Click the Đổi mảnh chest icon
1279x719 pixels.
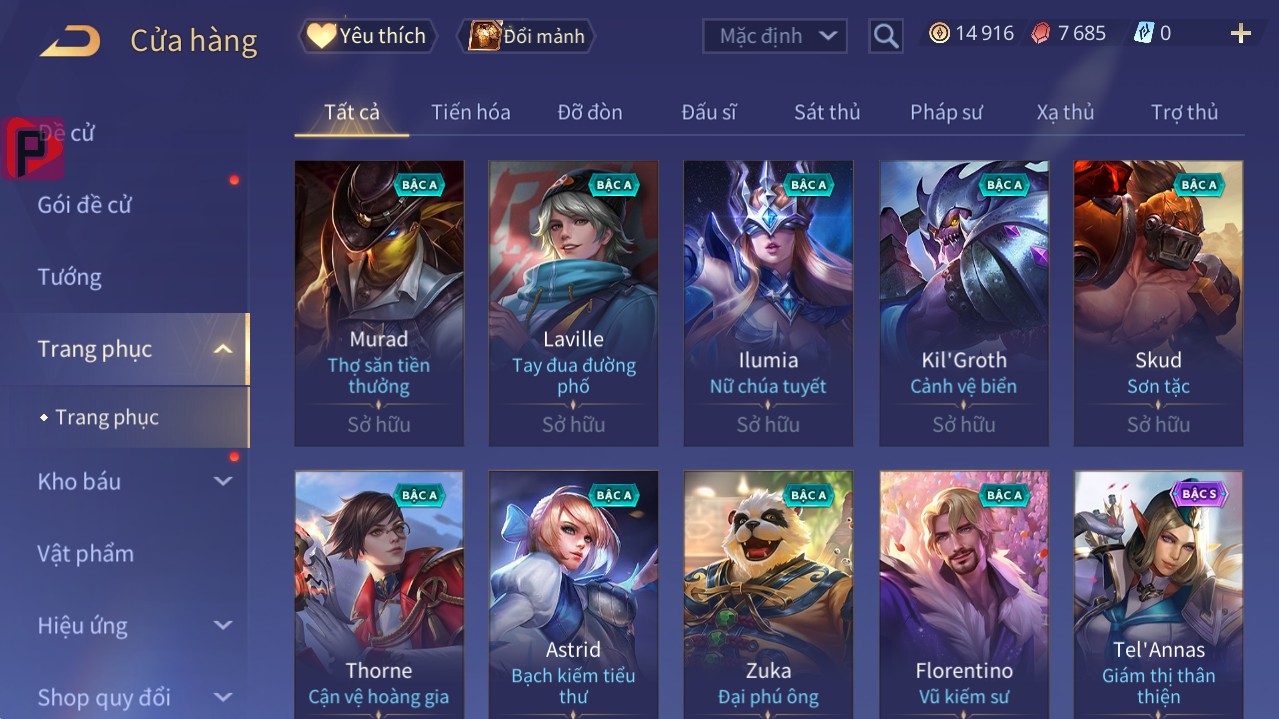[484, 36]
